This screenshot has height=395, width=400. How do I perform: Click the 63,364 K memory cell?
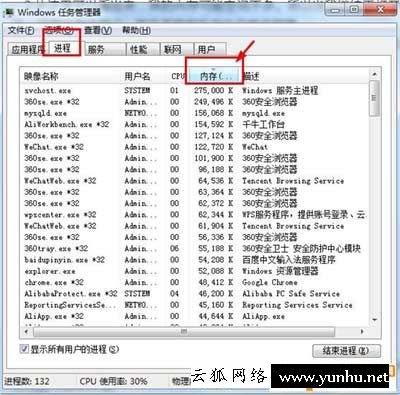(x=216, y=192)
